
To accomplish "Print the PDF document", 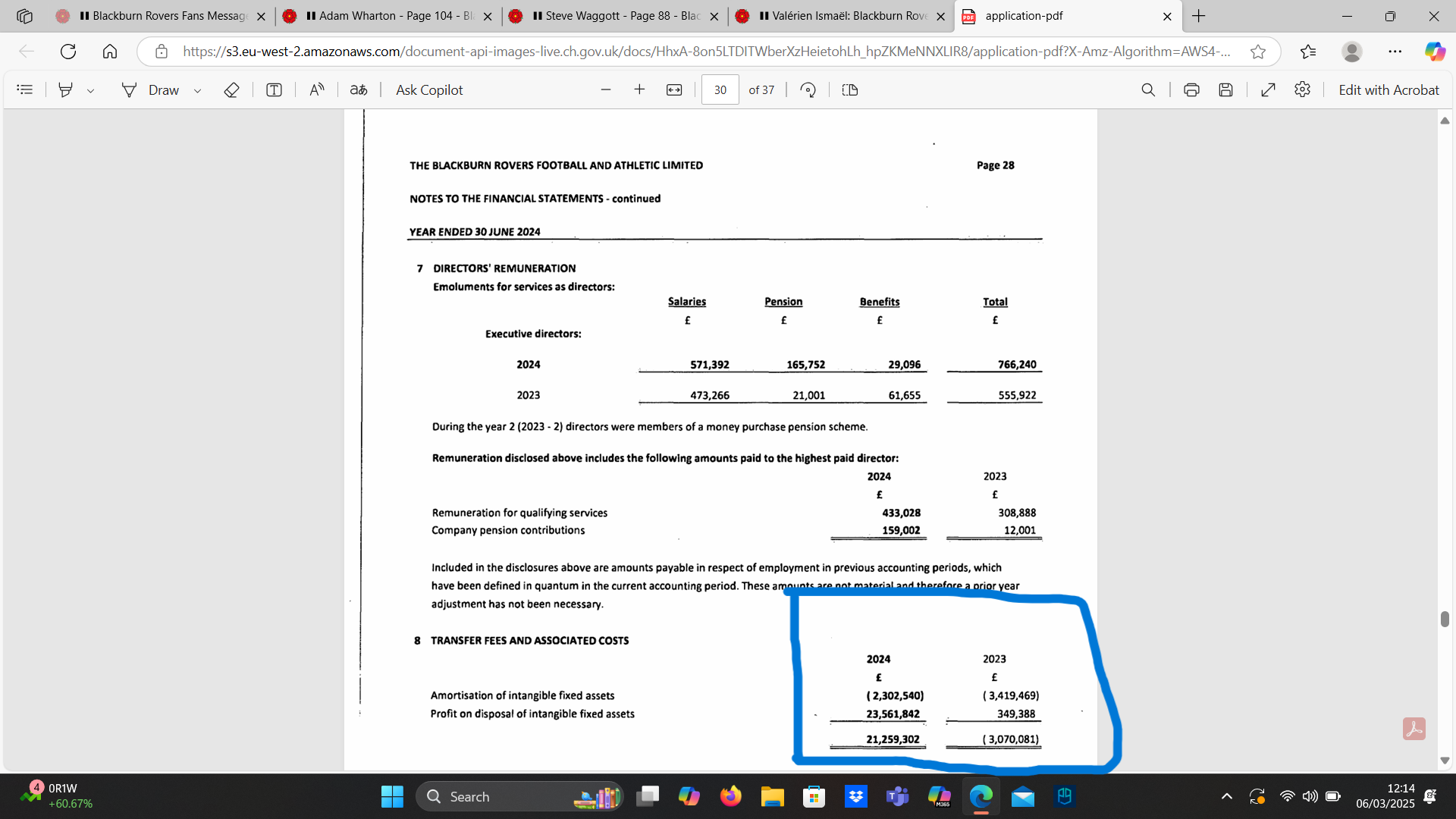I will pyautogui.click(x=1191, y=89).
